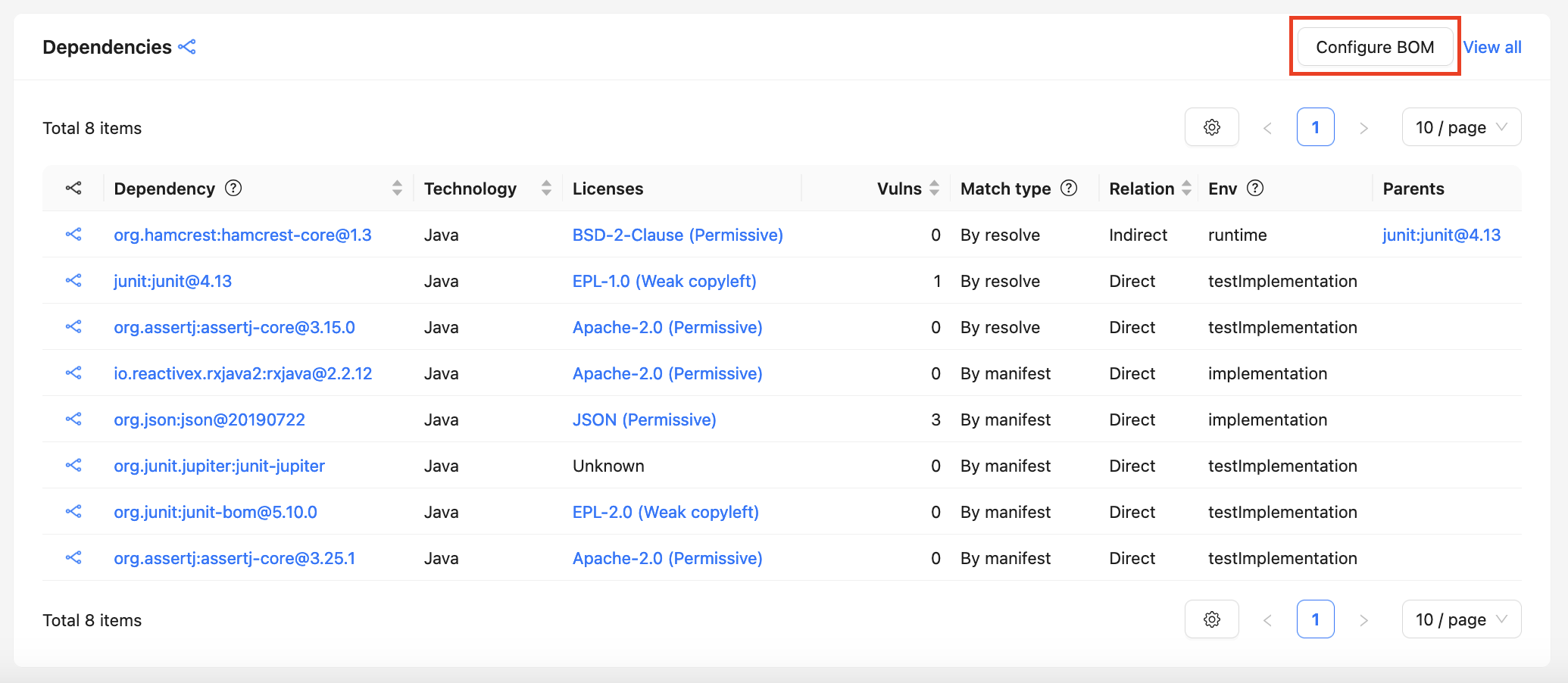Click the Configure BOM button
This screenshot has height=683, width=1568.
pos(1375,47)
